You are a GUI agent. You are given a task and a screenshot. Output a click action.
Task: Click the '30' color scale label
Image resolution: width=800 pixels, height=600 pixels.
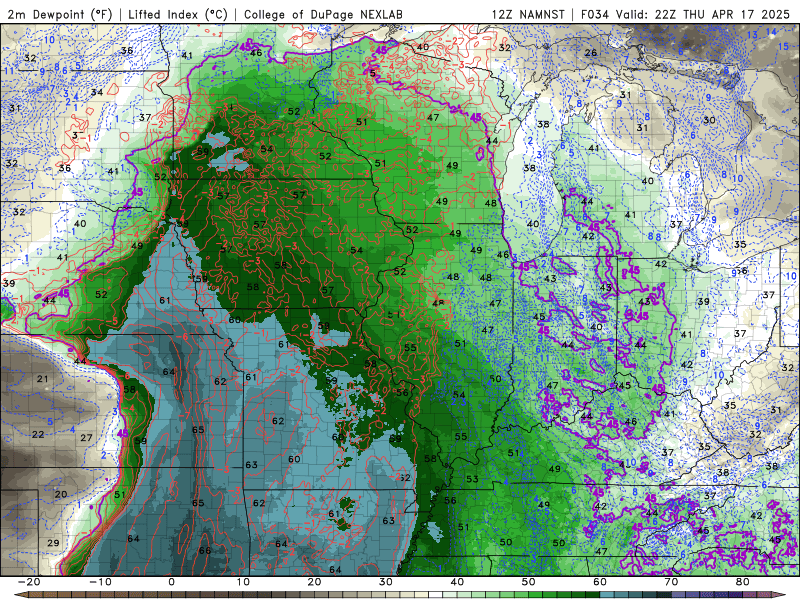coord(386,582)
